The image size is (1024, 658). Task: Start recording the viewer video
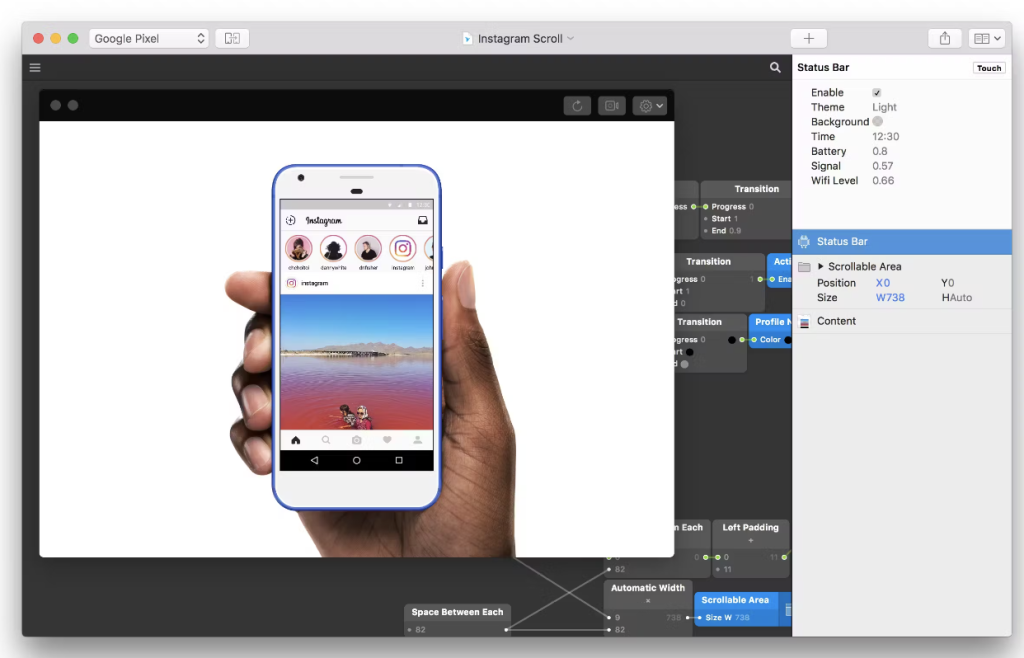point(612,106)
